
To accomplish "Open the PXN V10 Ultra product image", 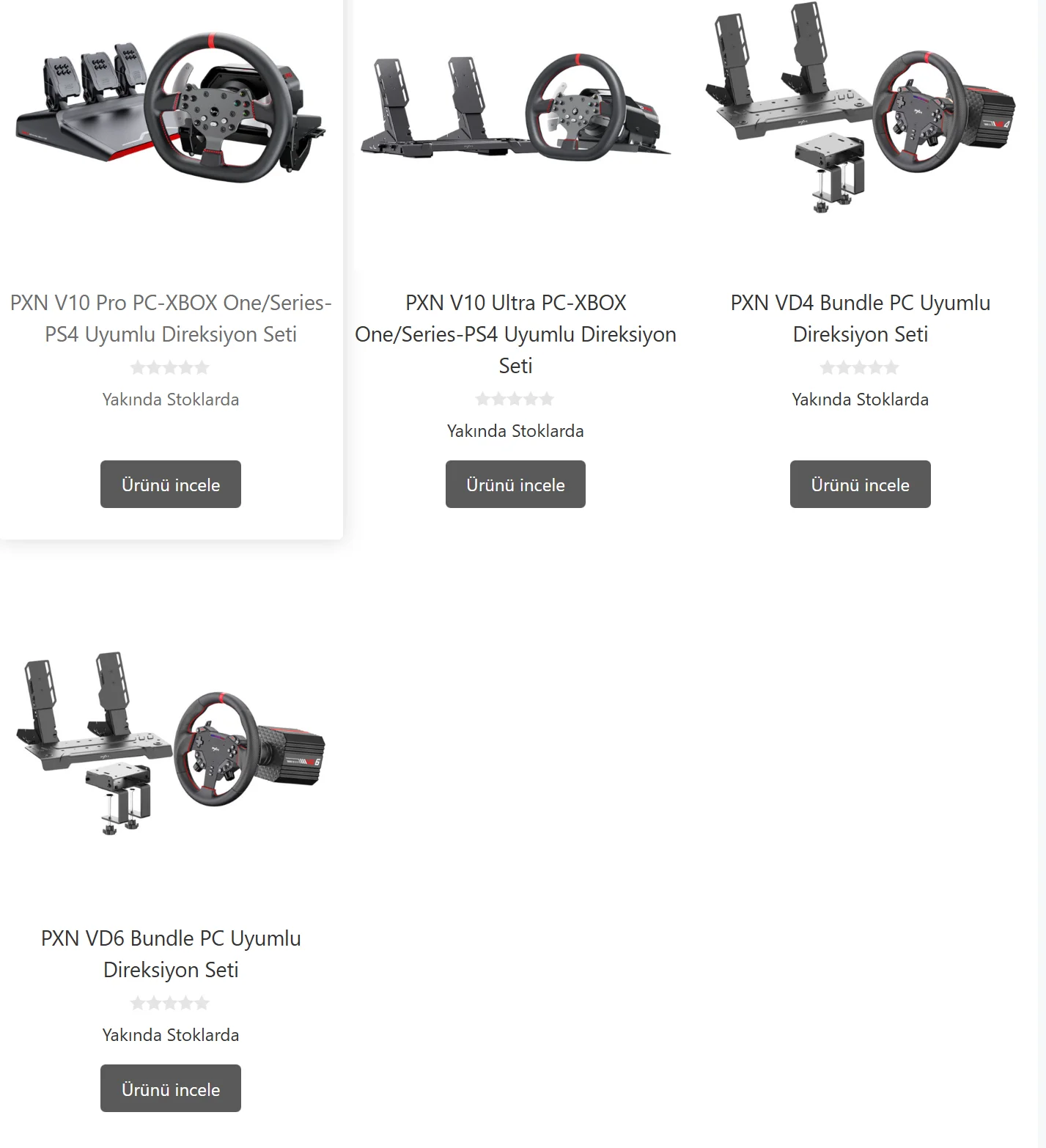I will 515,106.
